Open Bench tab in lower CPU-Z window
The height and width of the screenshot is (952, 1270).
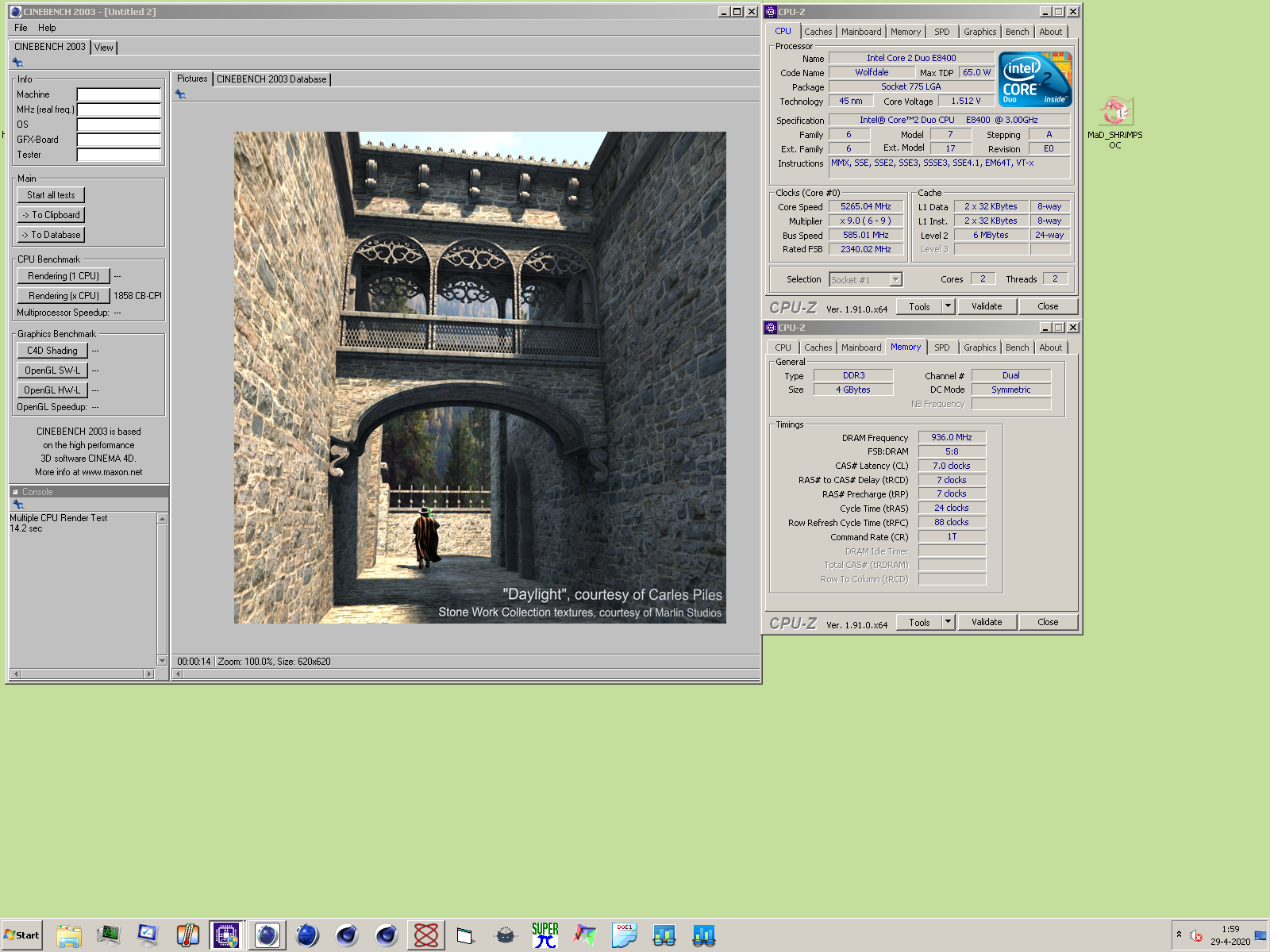click(1017, 347)
